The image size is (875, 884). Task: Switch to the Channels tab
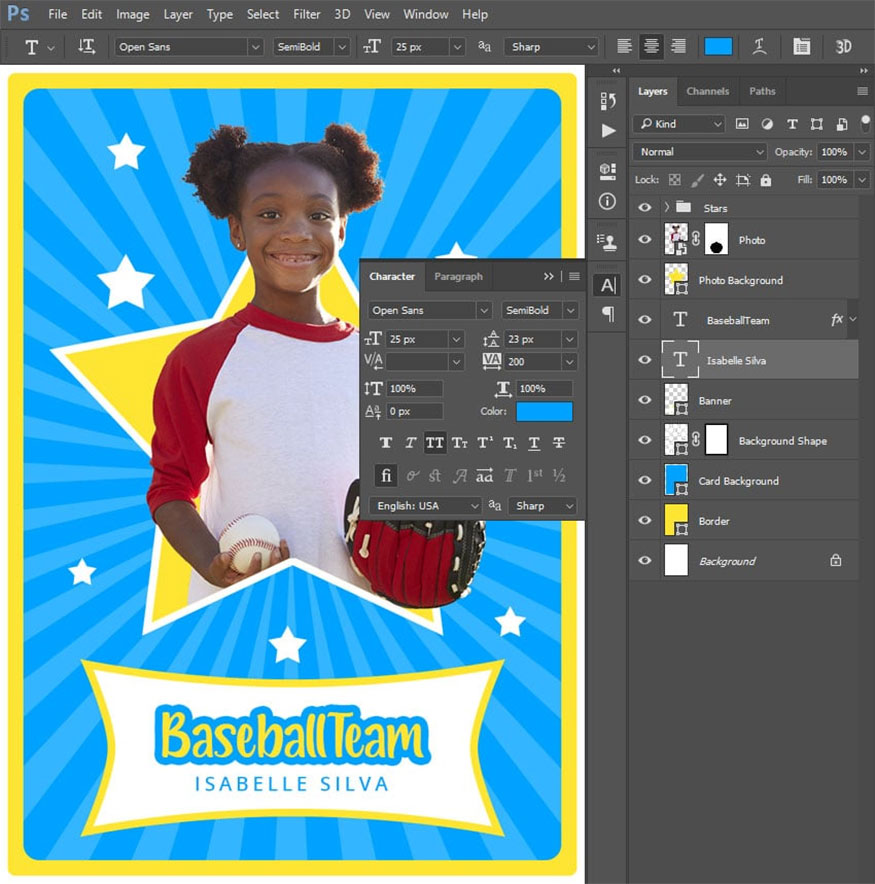707,91
